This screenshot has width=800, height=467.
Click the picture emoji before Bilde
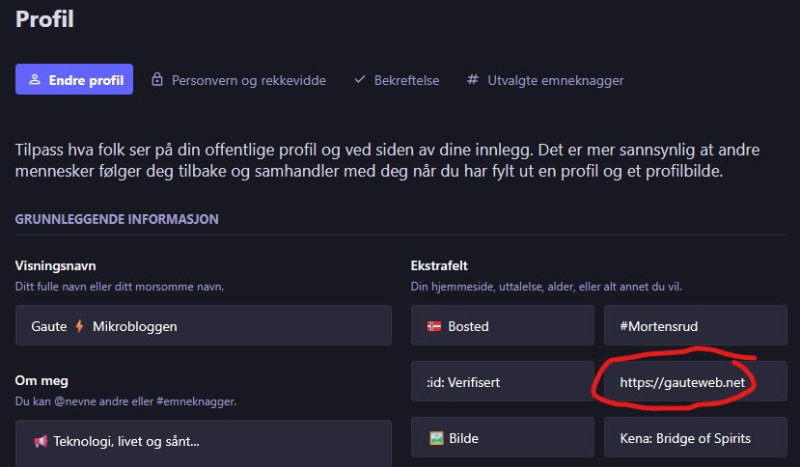click(434, 438)
